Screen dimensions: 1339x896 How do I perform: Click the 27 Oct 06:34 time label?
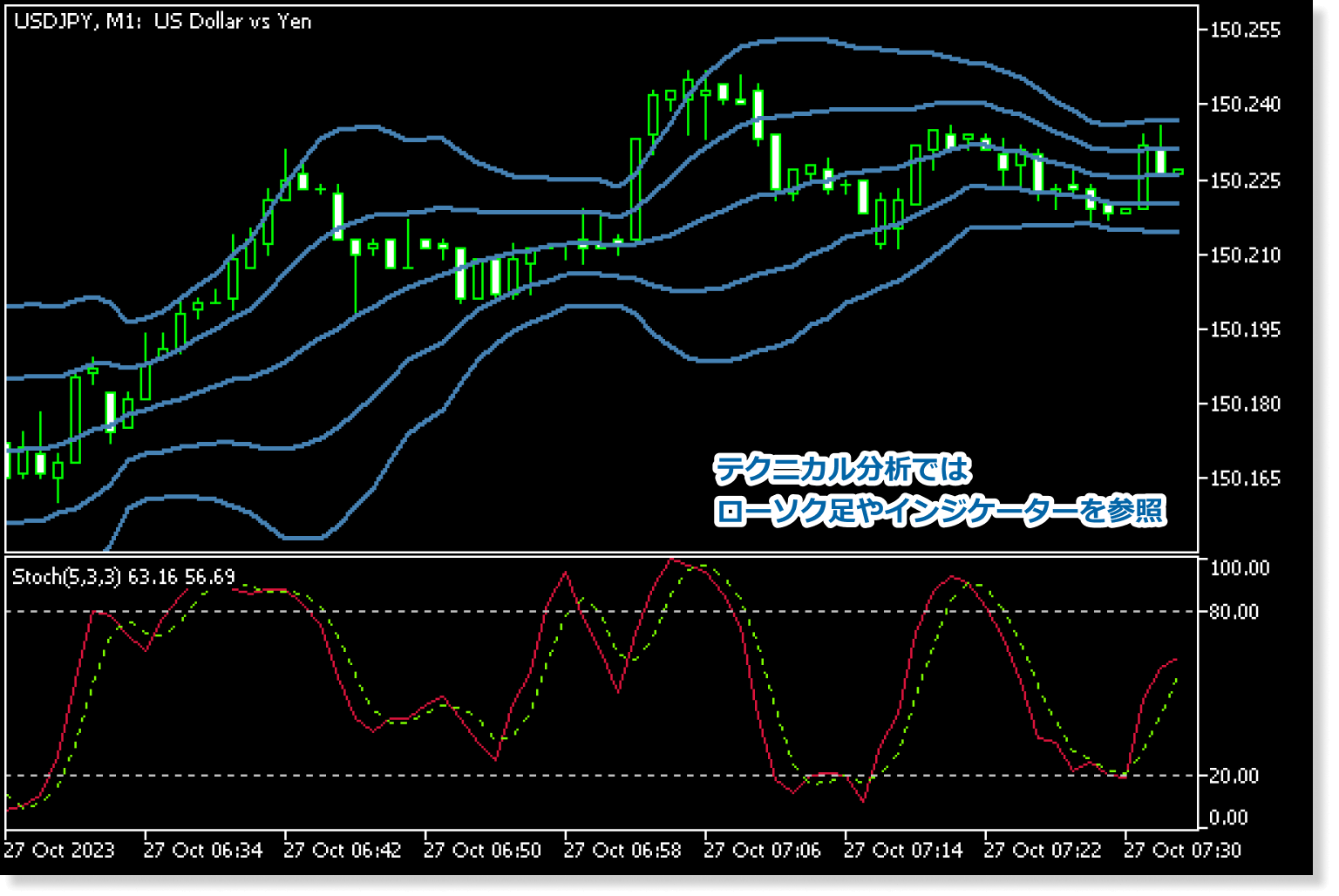[x=202, y=850]
